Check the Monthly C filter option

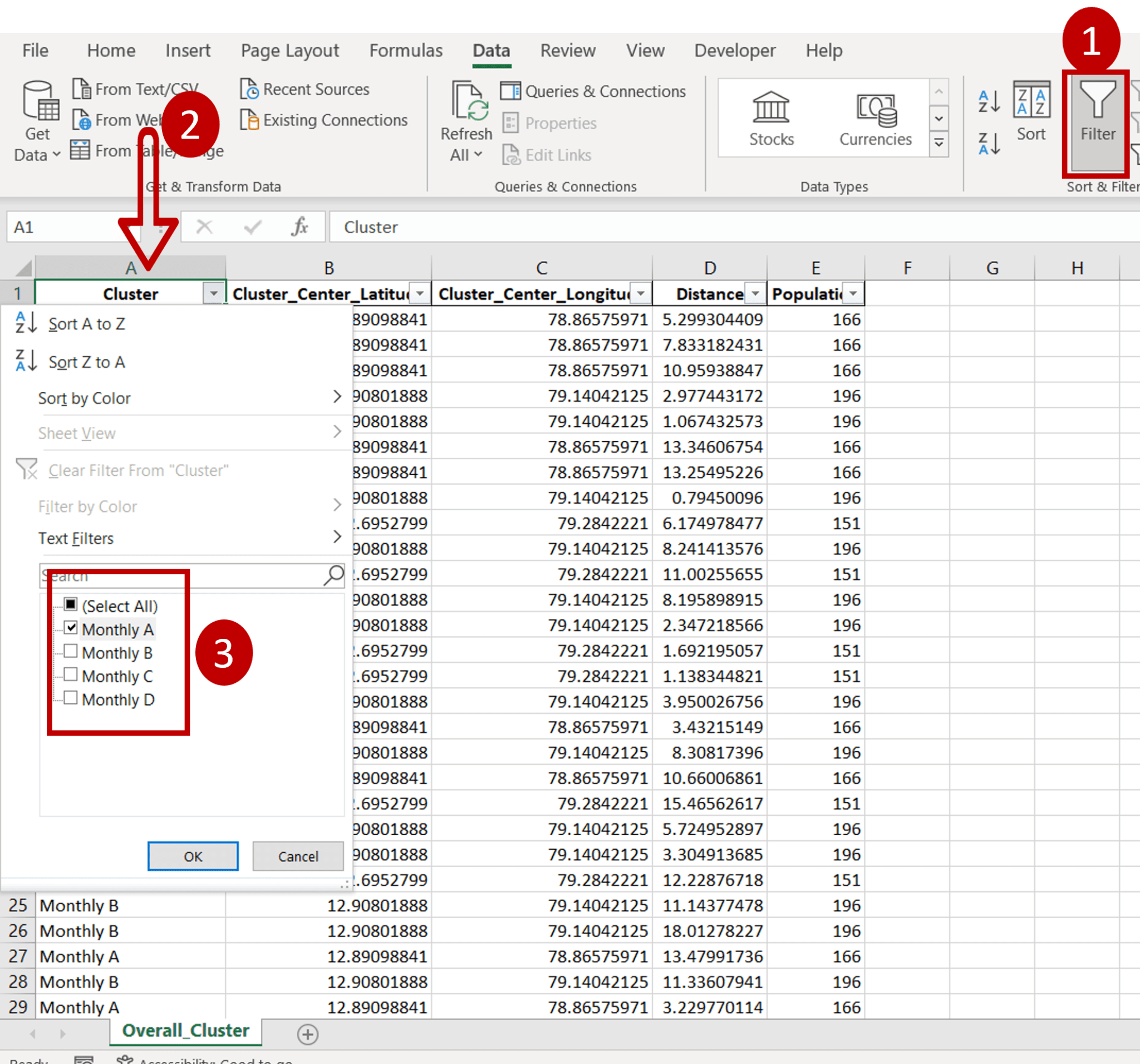[71, 675]
